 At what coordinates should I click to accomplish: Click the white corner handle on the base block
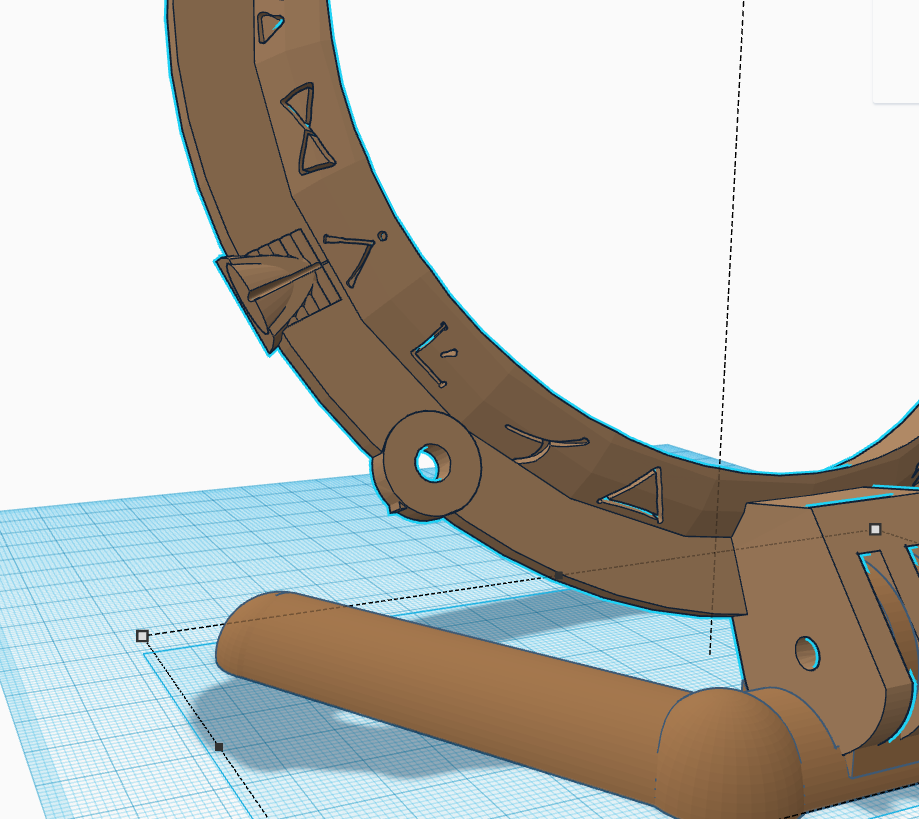coord(875,529)
